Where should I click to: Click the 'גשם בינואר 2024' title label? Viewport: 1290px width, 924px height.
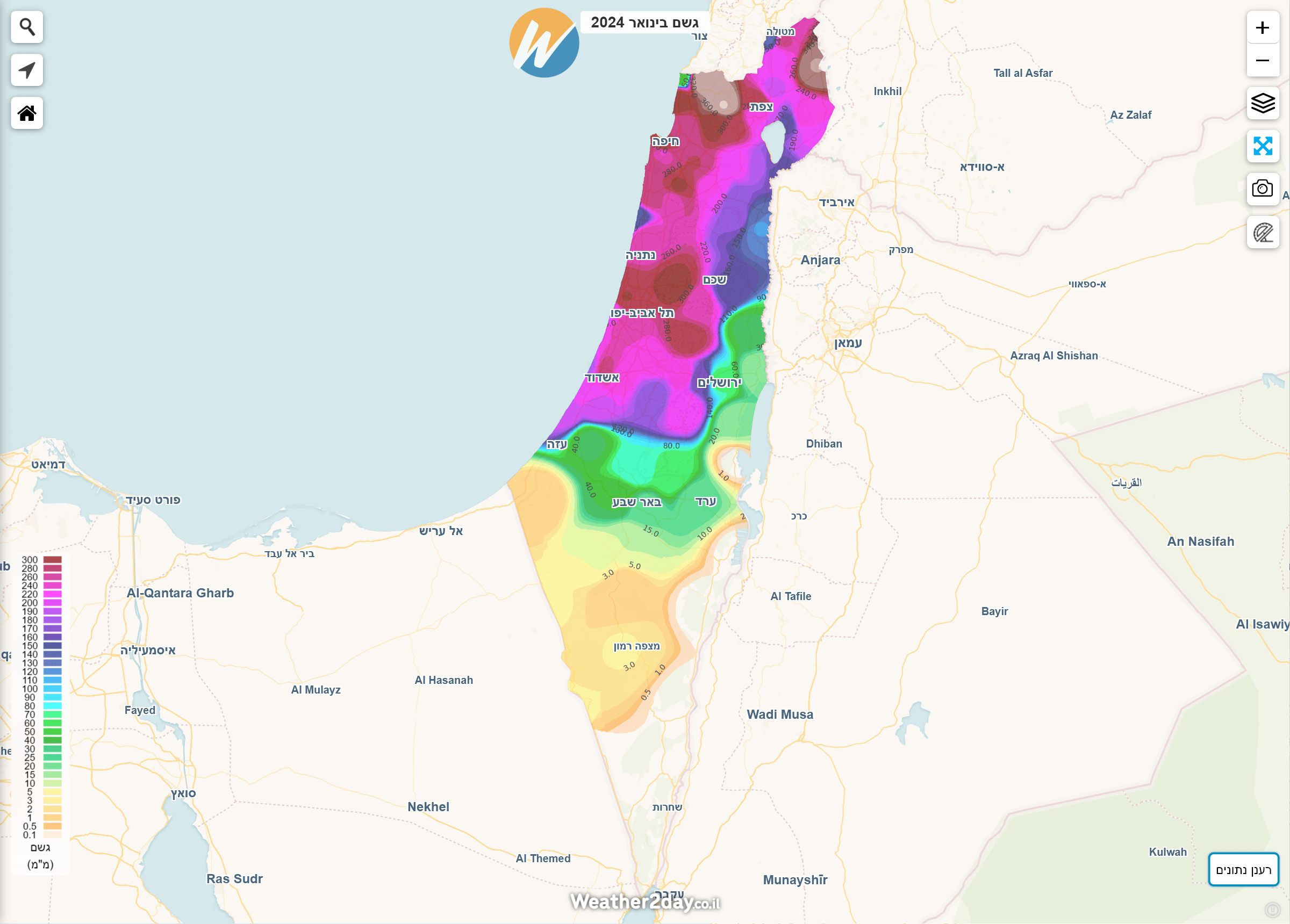point(644,22)
